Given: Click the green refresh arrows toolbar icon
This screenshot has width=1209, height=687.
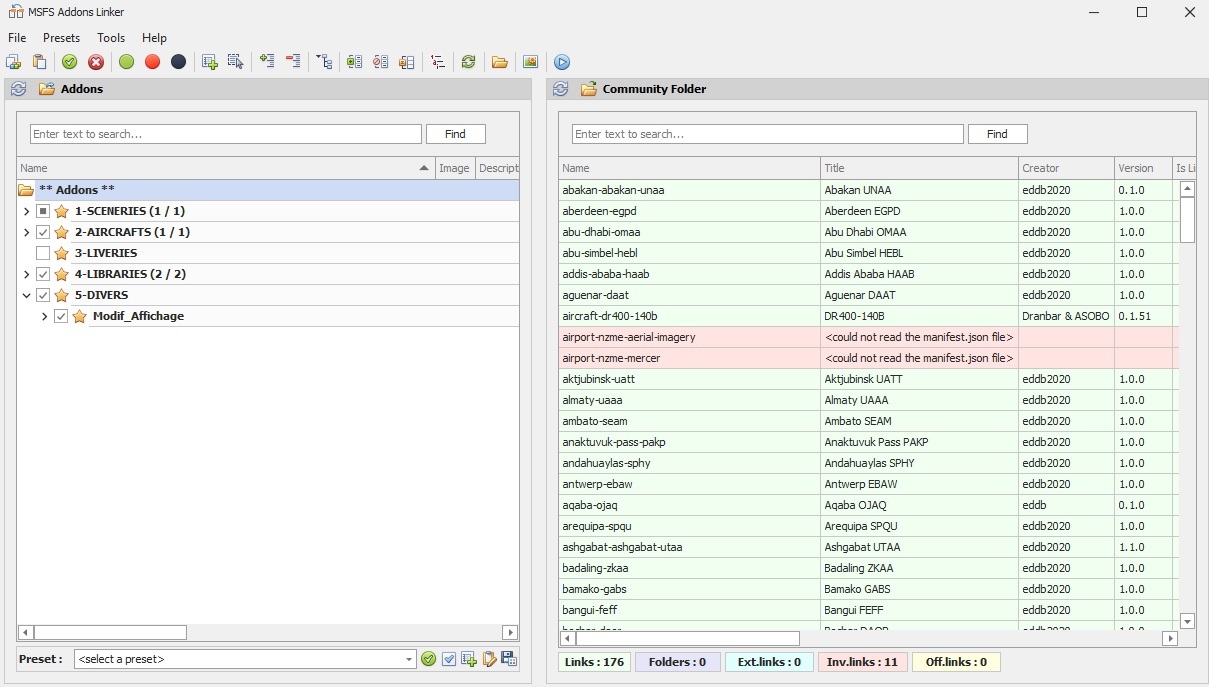Looking at the screenshot, I should click(468, 62).
